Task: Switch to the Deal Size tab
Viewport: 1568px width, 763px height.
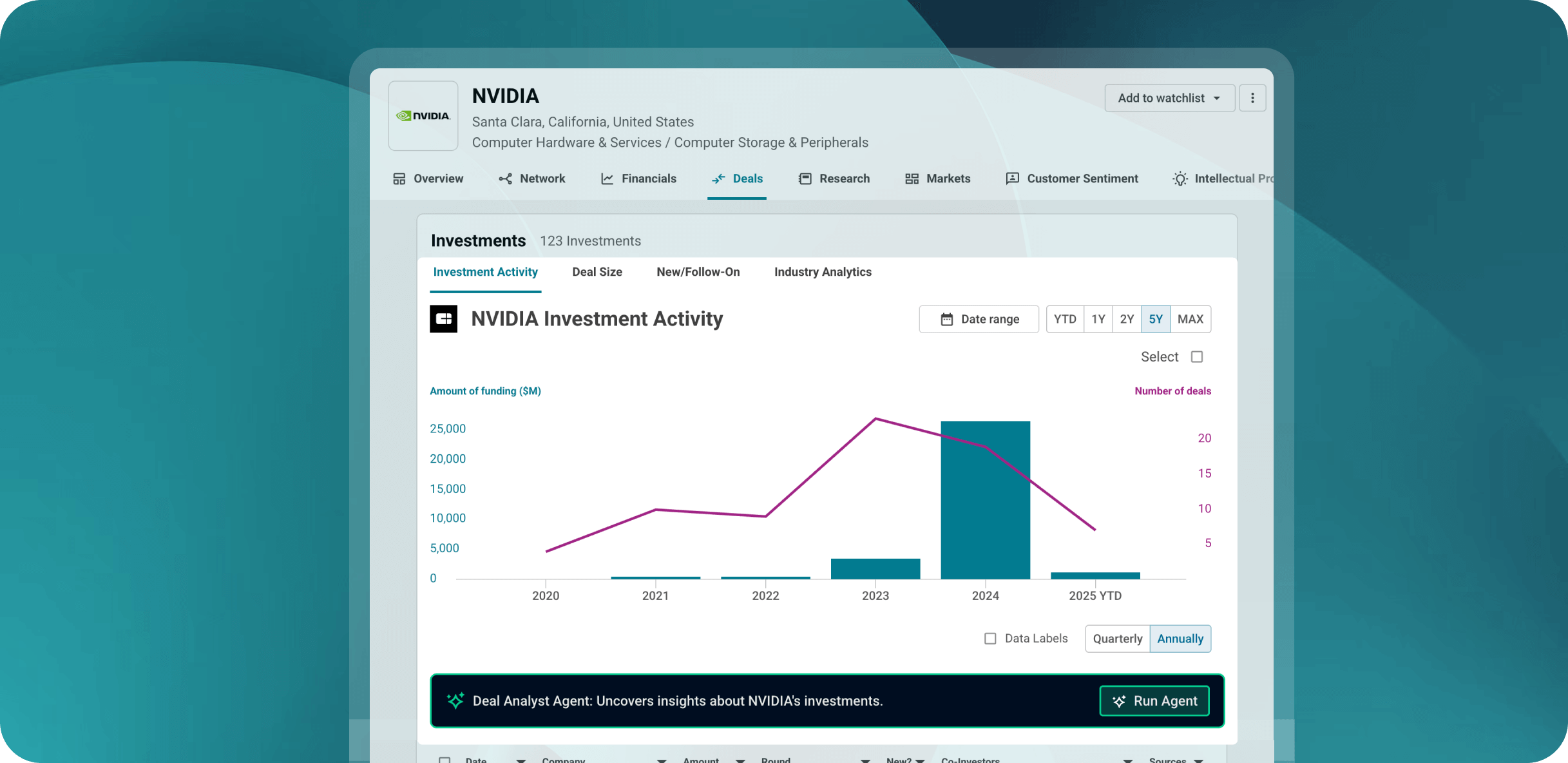Action: 597,272
